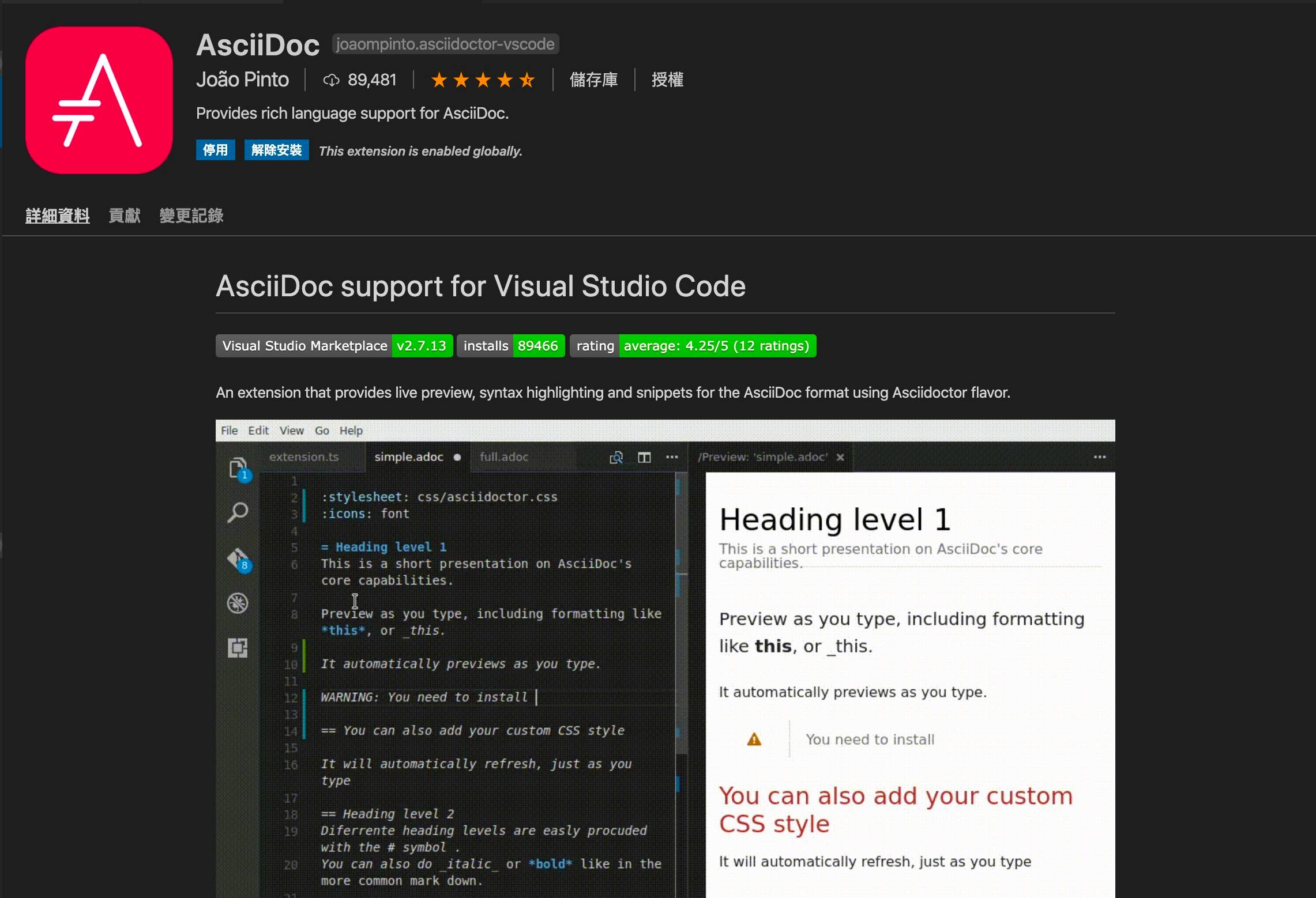Screen dimensions: 1316x898
Task: Close the Preview 'simple.adoc' tab in the GIF
Action: [x=840, y=457]
